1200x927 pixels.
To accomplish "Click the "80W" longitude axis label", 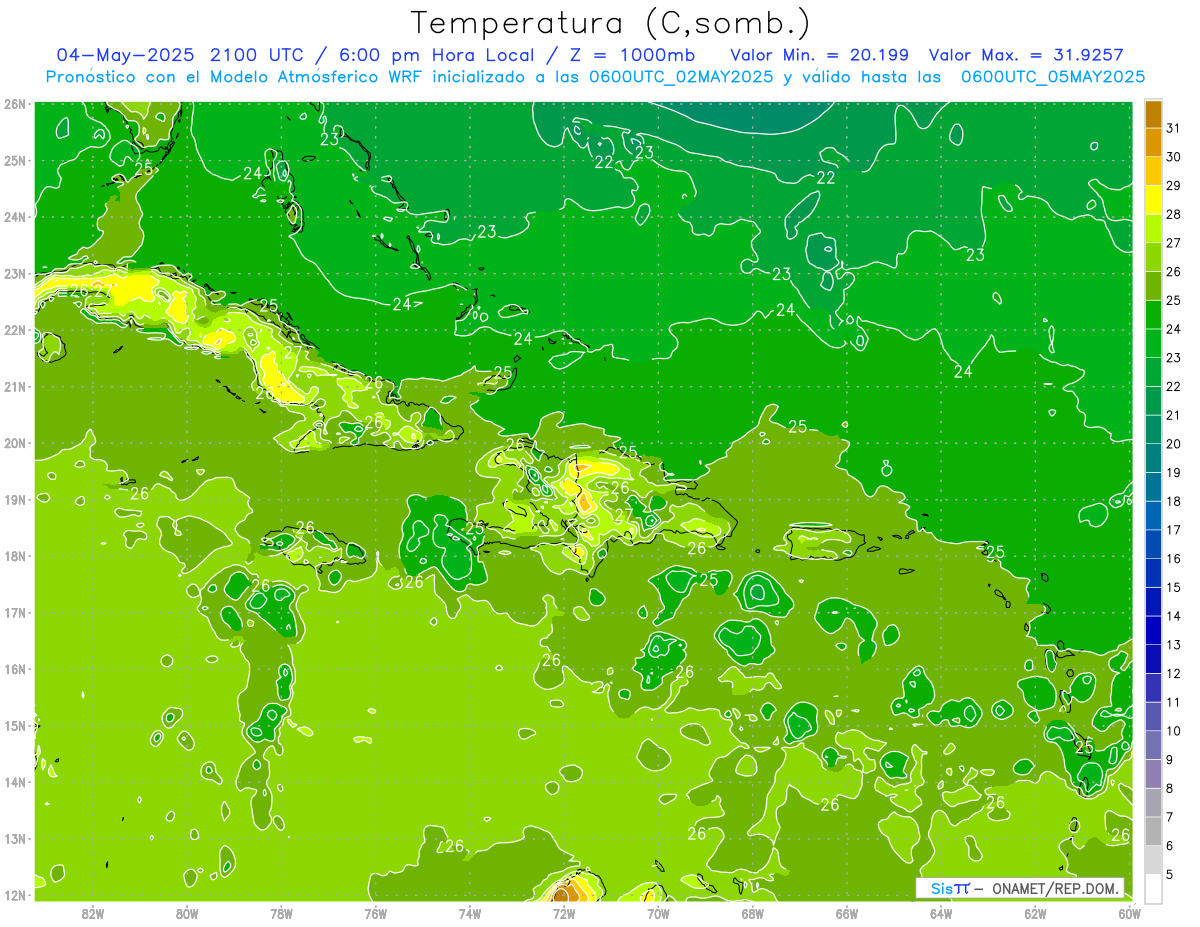I will tap(187, 913).
